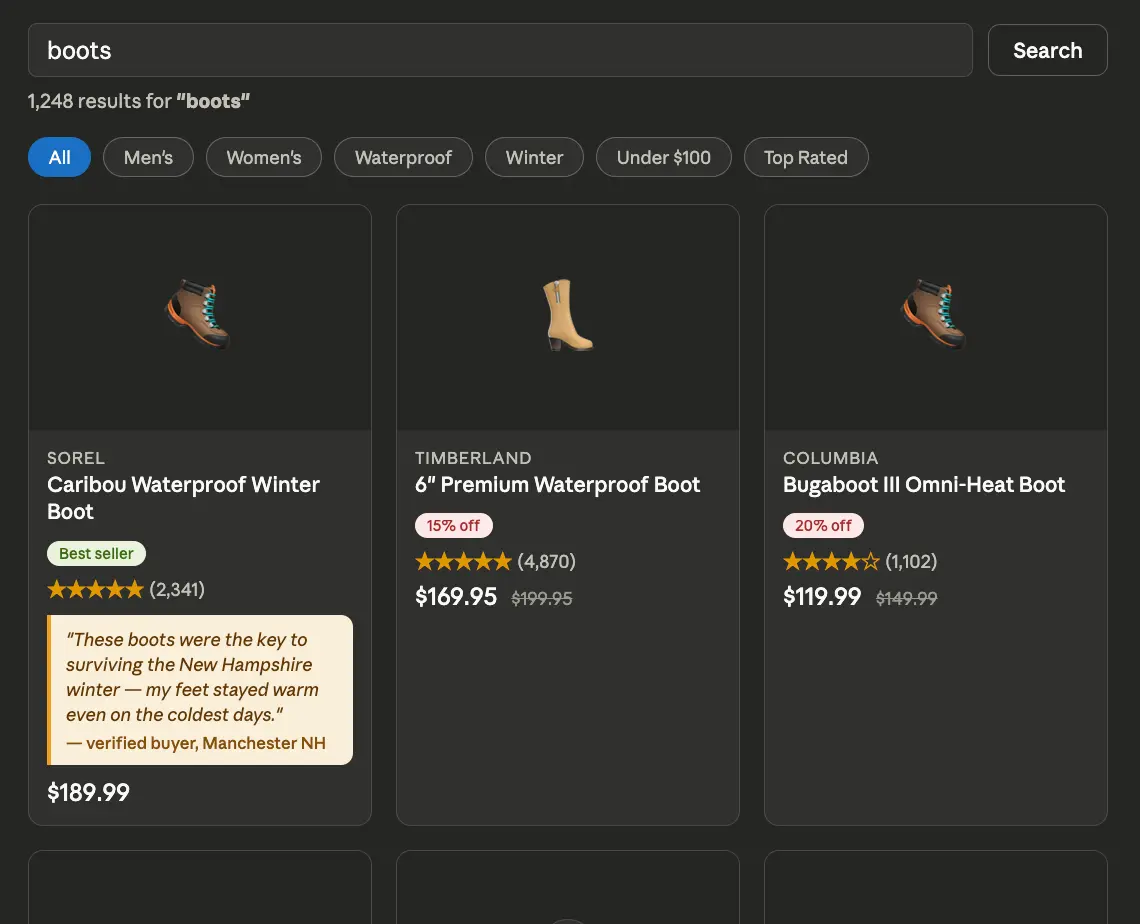Apply the Waterproof filter chip

404,157
